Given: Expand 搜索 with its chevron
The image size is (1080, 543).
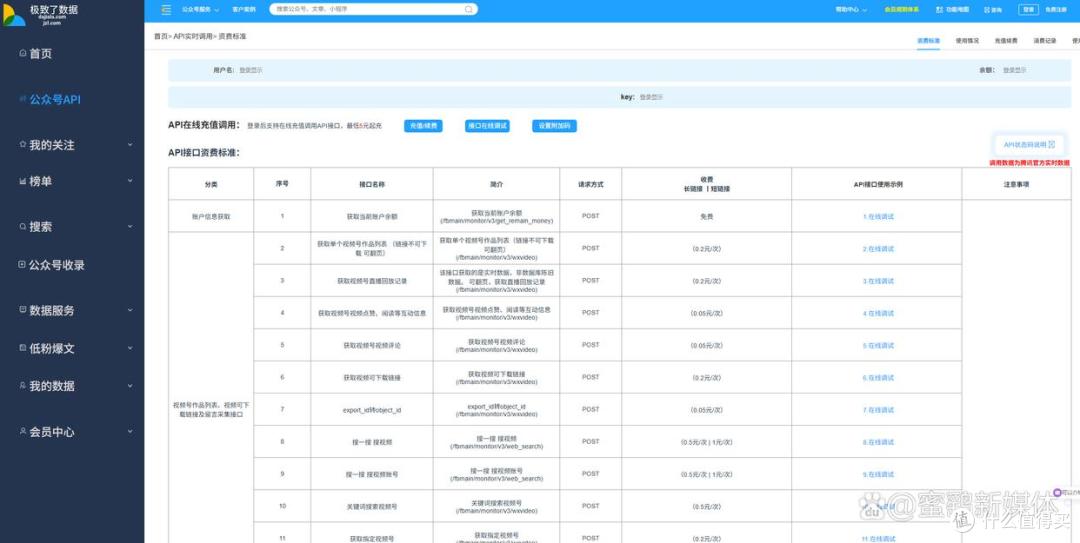Looking at the screenshot, I should 129,227.
